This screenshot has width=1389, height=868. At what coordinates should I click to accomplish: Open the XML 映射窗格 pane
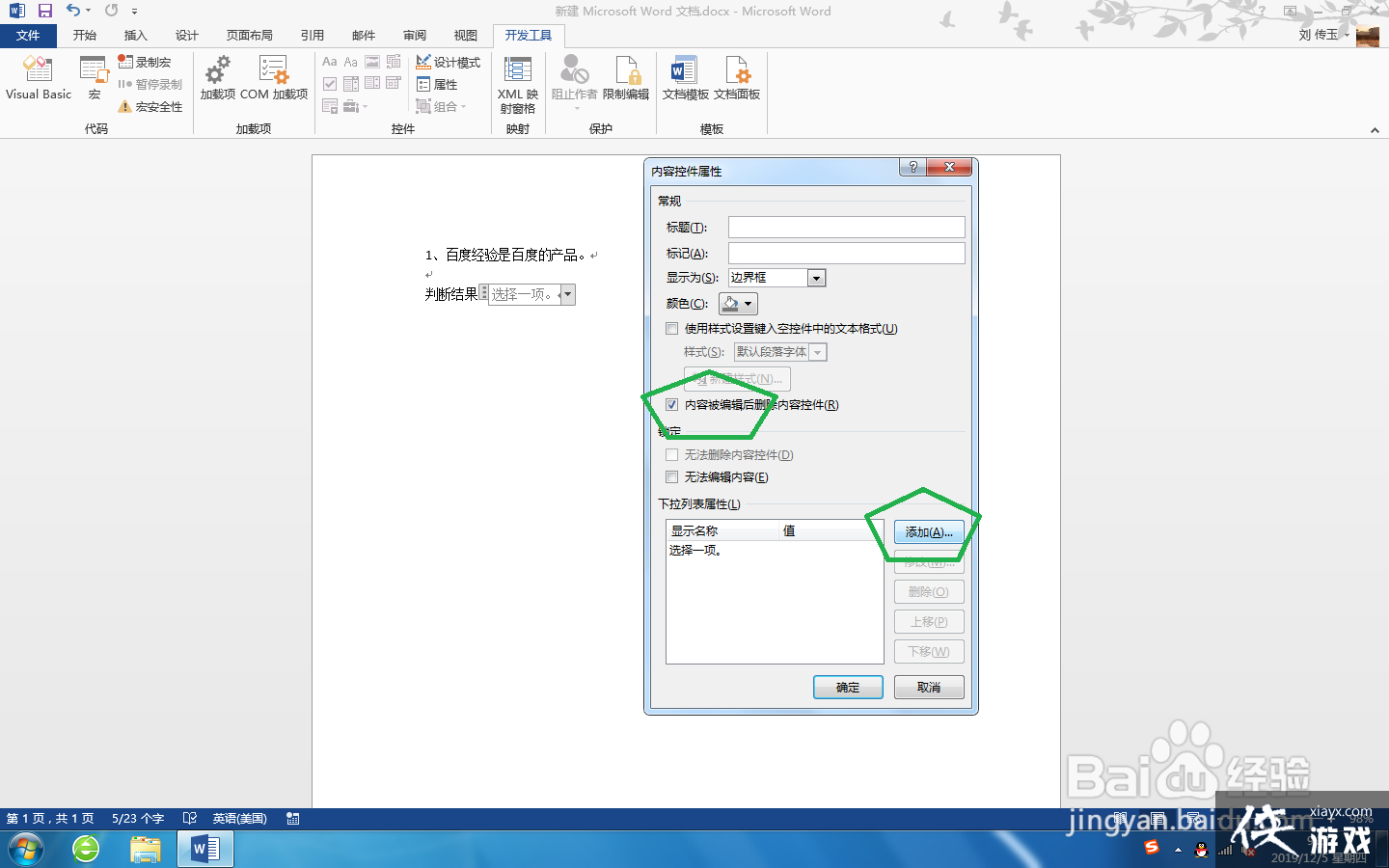click(x=518, y=85)
